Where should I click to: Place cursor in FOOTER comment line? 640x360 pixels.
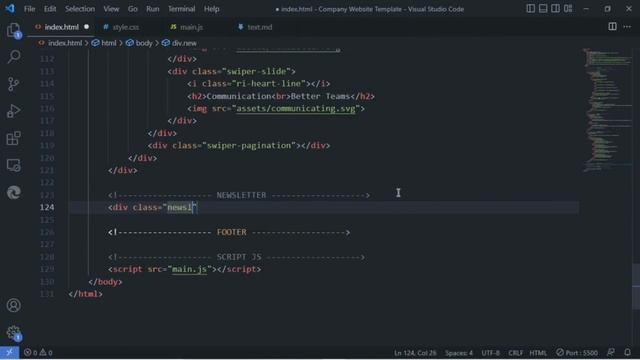(229, 232)
